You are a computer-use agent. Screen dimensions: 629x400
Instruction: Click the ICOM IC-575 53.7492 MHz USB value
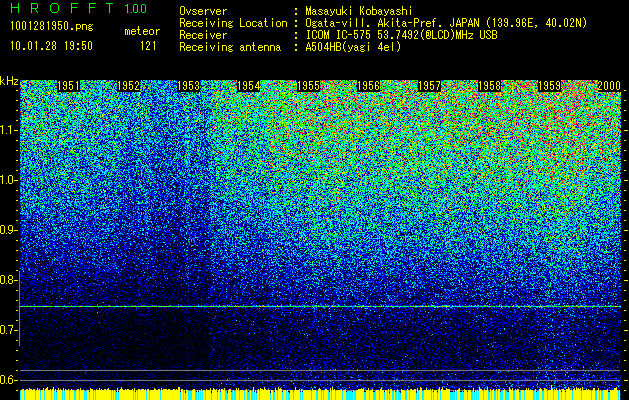coord(401,35)
